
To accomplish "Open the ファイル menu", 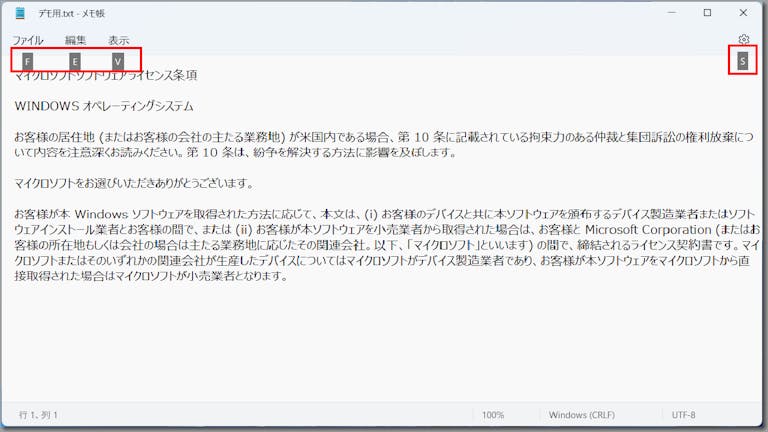I will pos(28,40).
